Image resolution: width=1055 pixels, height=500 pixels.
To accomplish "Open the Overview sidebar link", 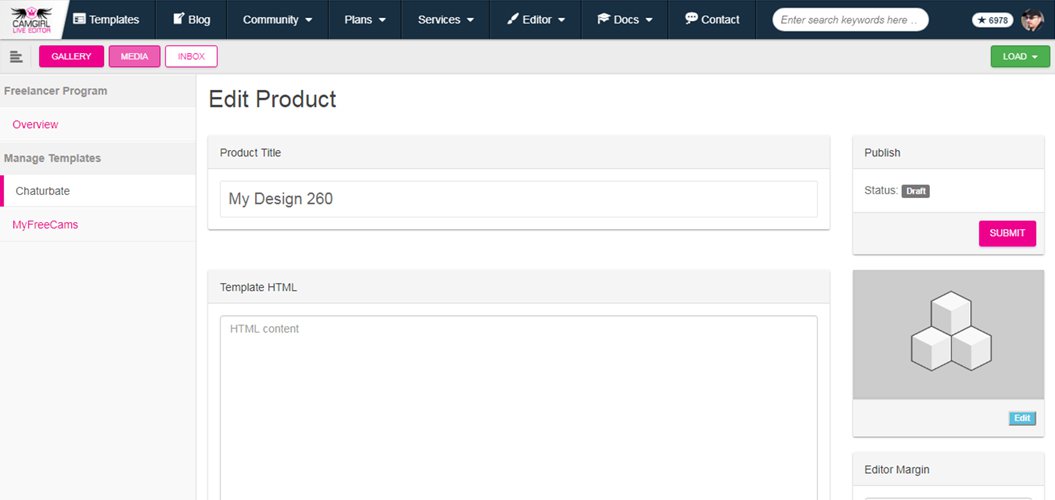I will click(35, 124).
